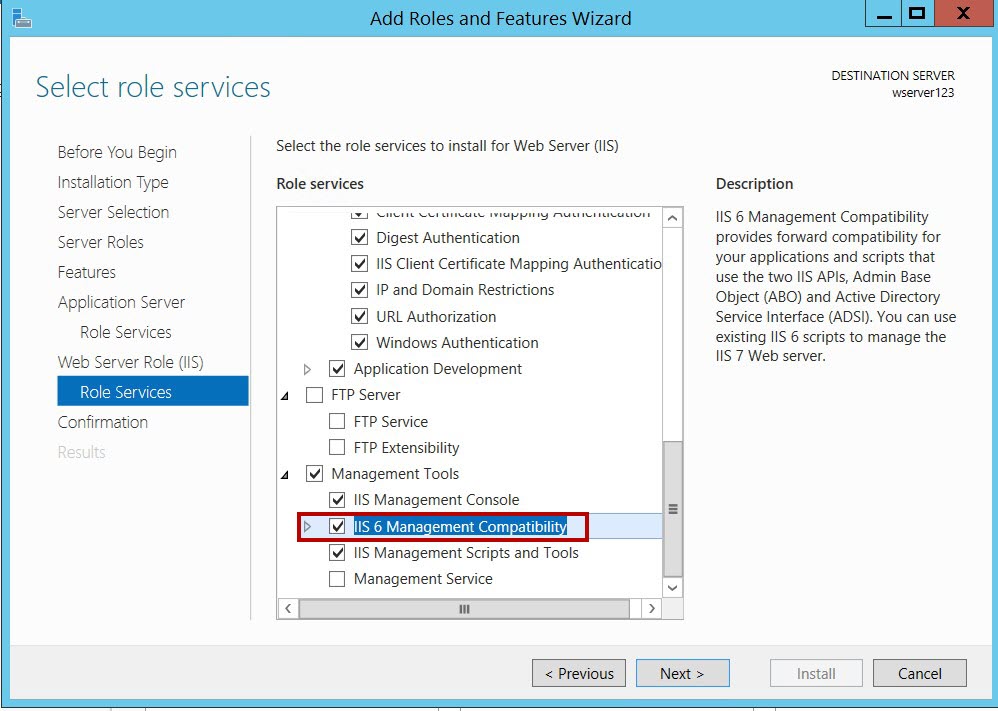Click the Next button
The height and width of the screenshot is (711, 998).
tap(682, 673)
